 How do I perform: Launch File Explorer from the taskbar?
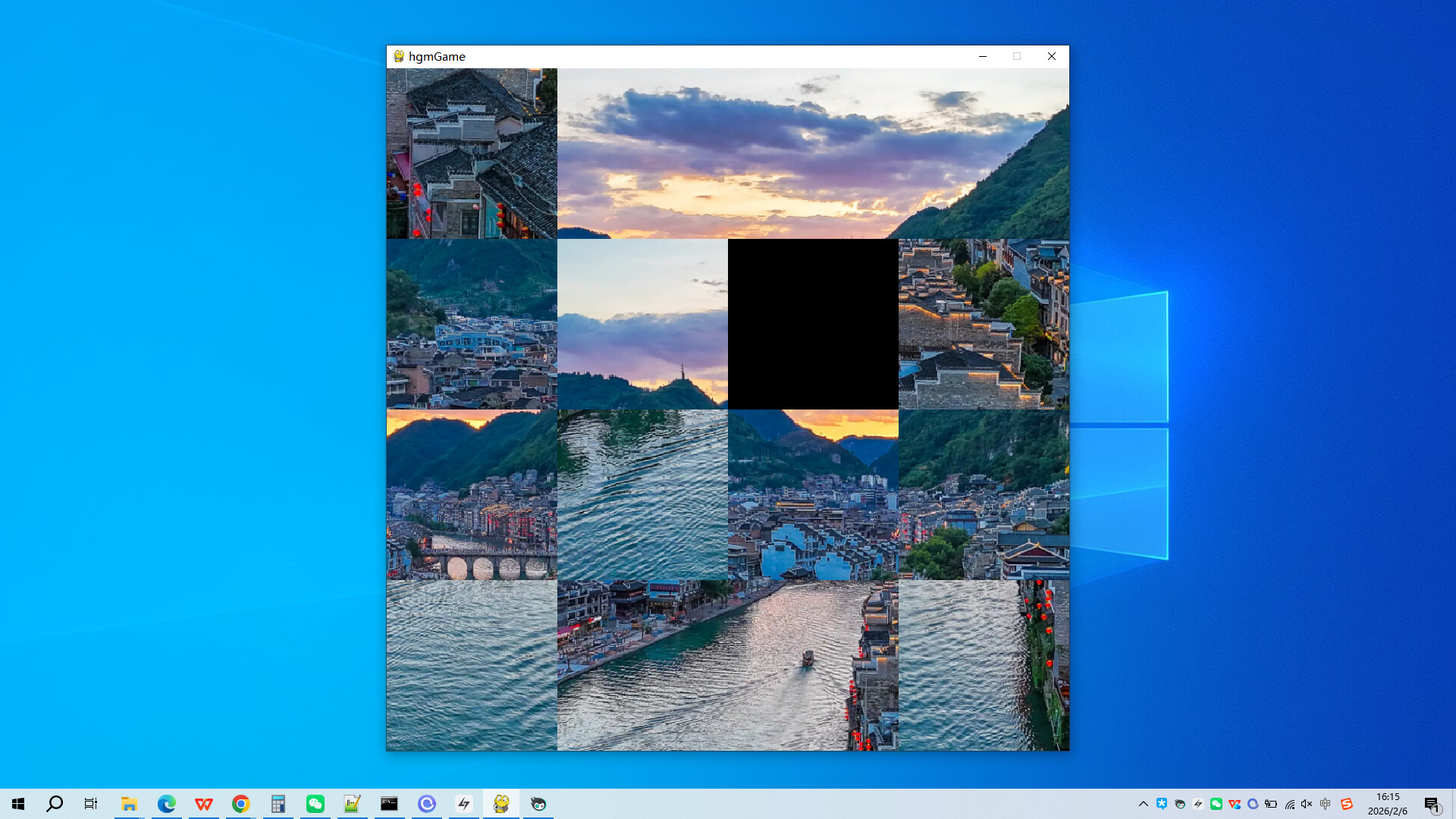tap(129, 804)
